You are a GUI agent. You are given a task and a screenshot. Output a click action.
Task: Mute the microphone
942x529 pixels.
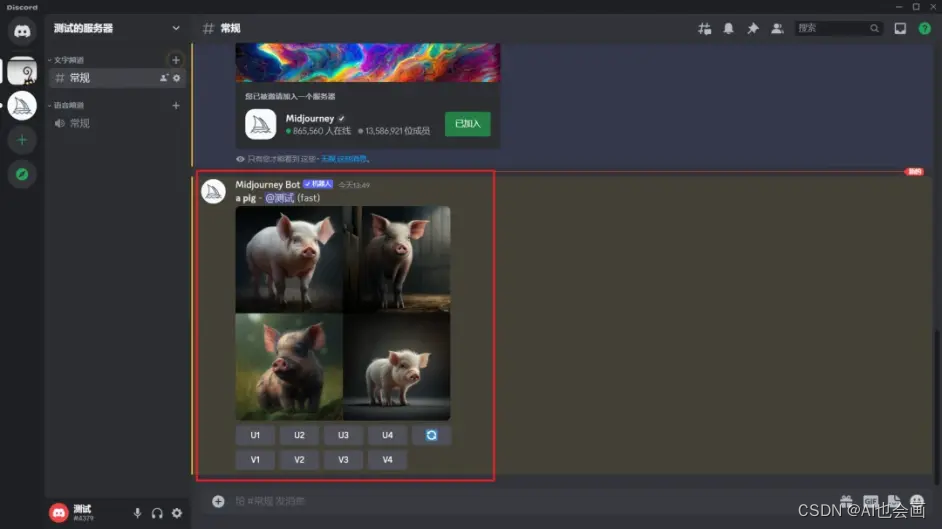pyautogui.click(x=138, y=513)
